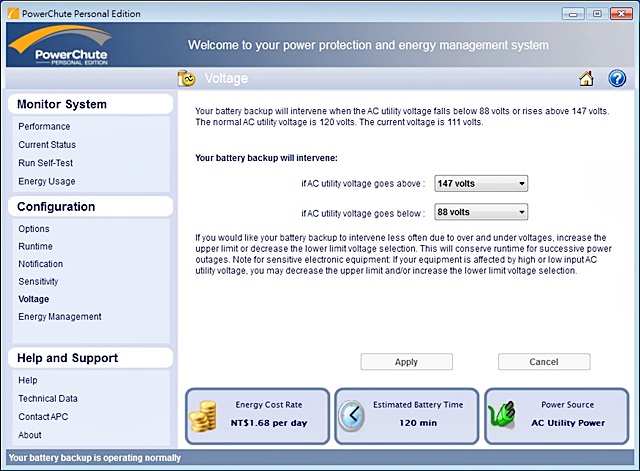Maximize the PowerChute window
The width and height of the screenshot is (640, 471).
point(597,14)
